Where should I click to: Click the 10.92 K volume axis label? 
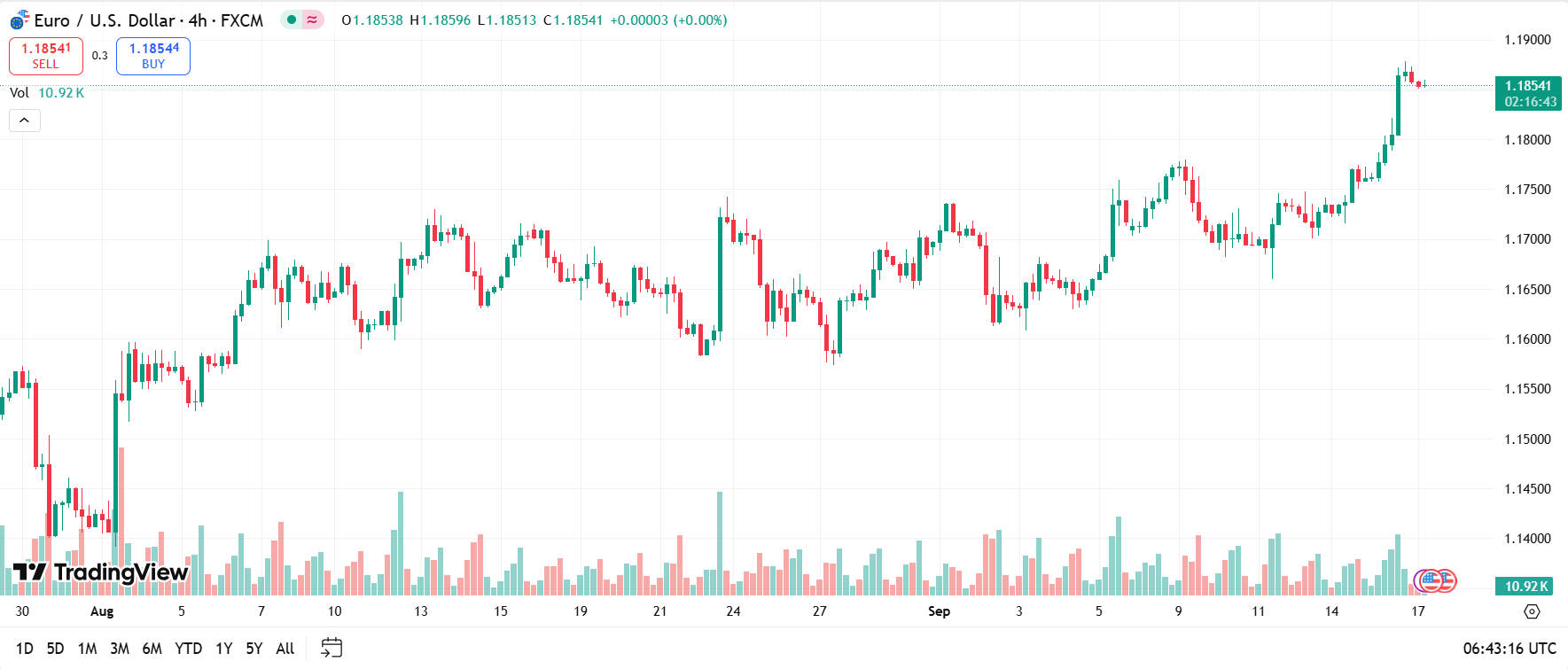1526,586
